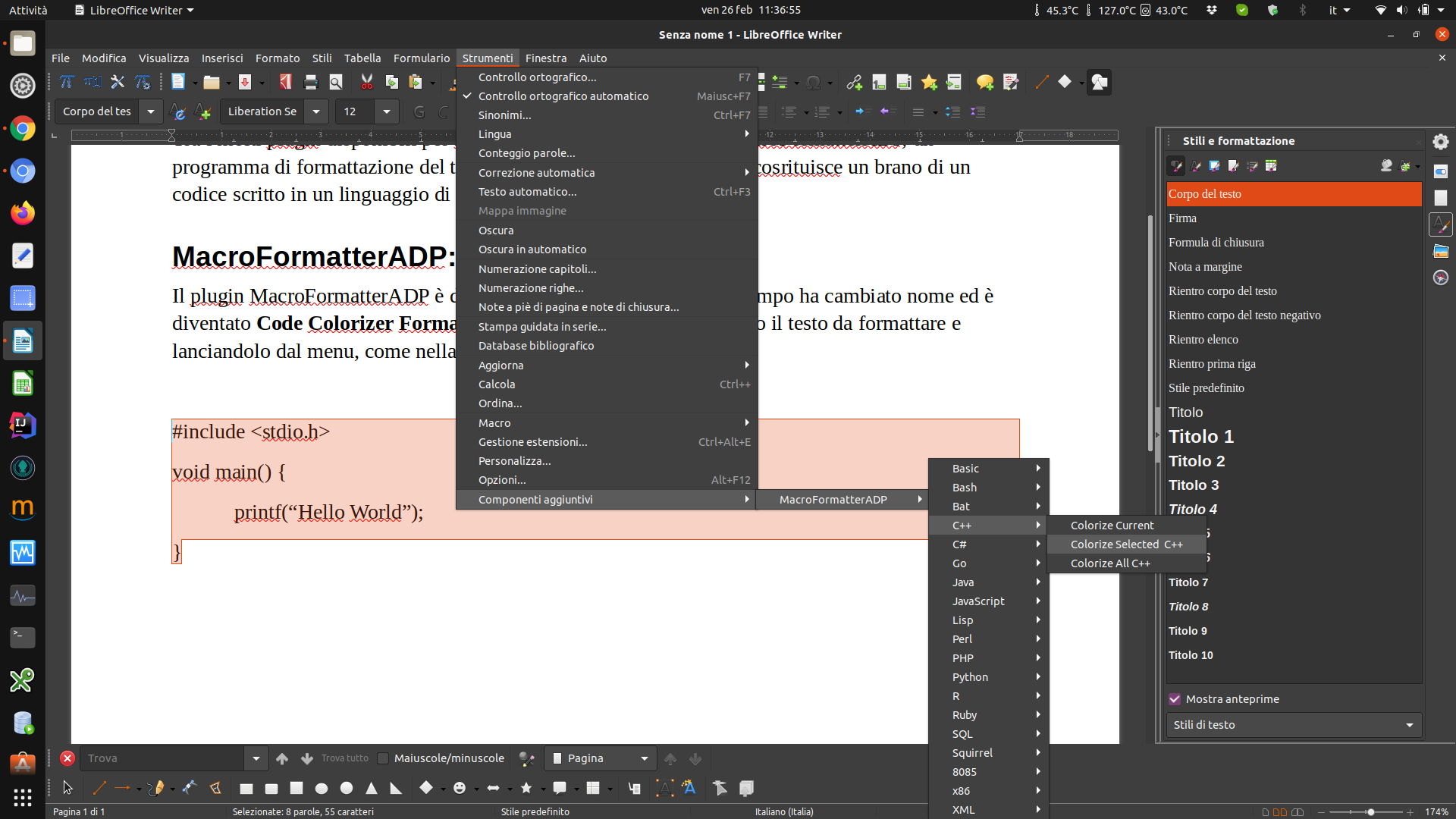Open font name dropdown arrow
The image size is (1456, 819).
pos(316,111)
